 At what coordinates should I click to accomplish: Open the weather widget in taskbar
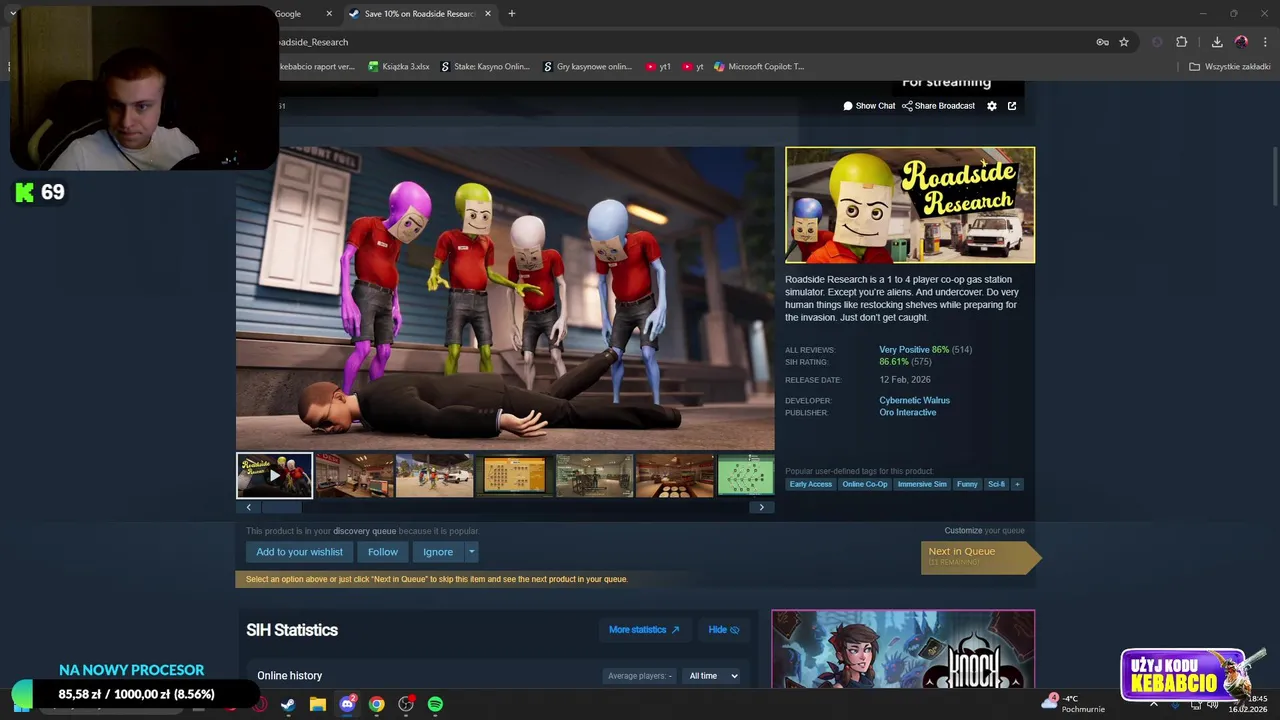point(1073,703)
